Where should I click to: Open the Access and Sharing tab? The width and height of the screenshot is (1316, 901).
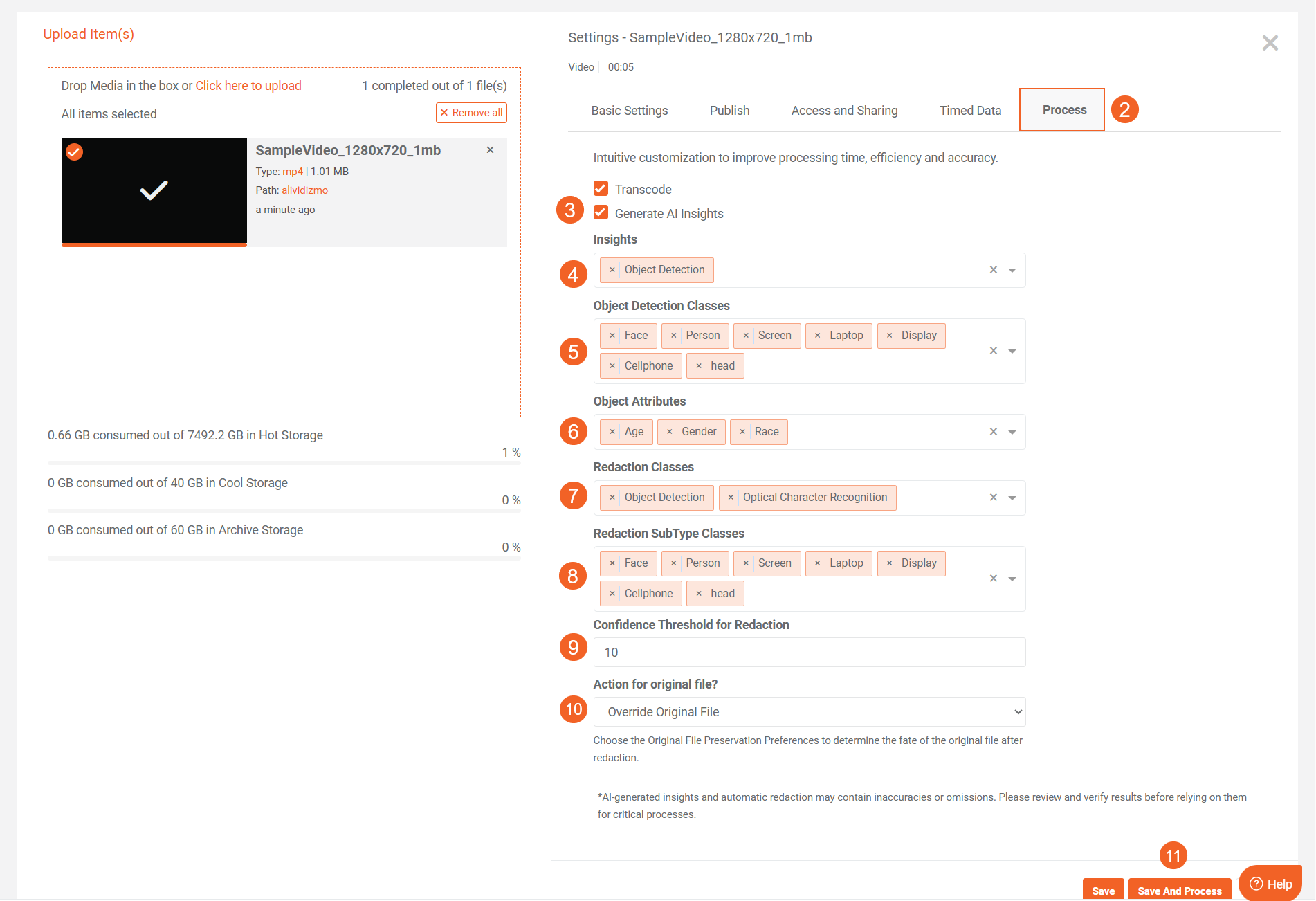point(844,111)
